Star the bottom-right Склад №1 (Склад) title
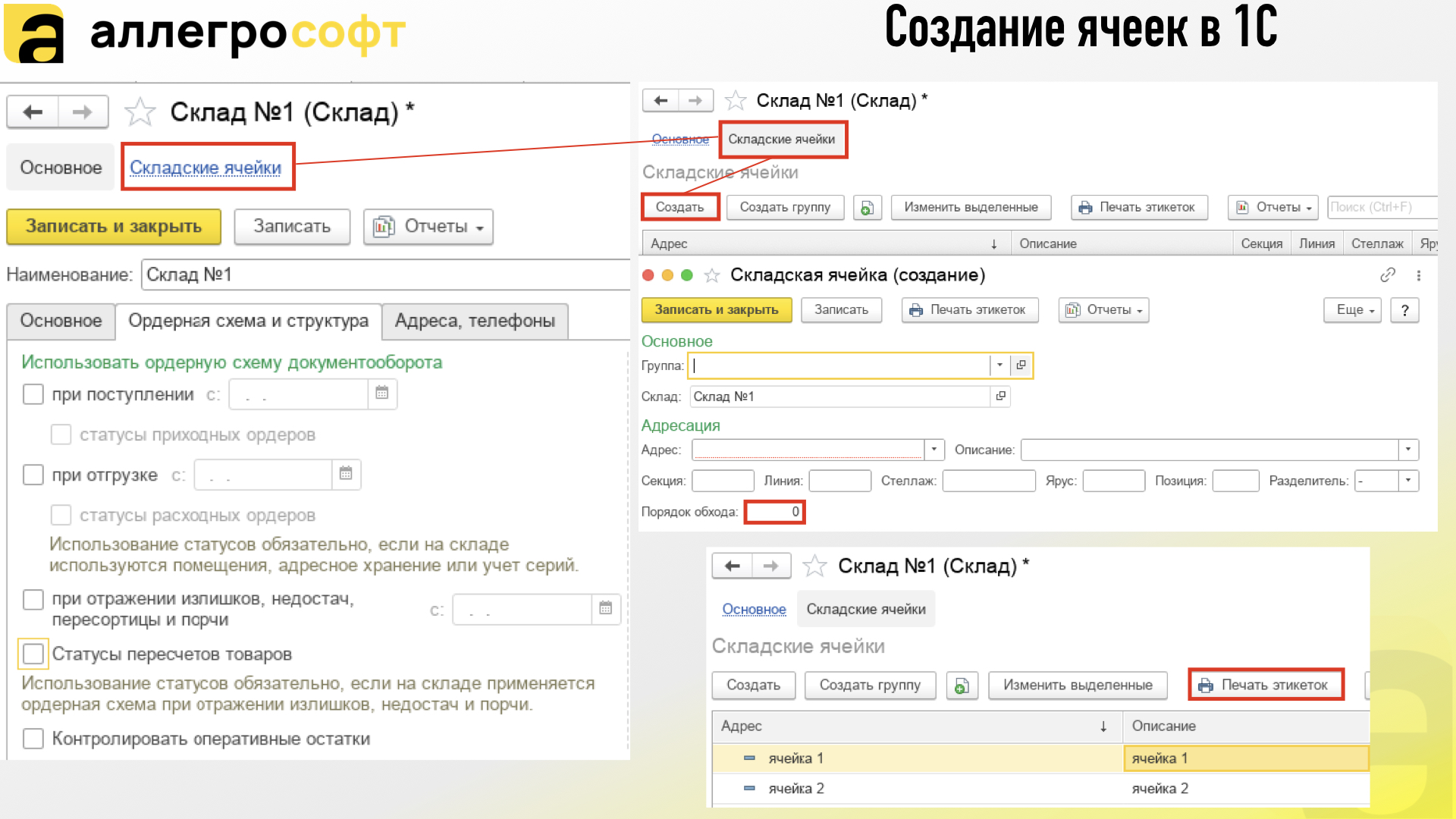This screenshot has width=1456, height=819. point(814,566)
